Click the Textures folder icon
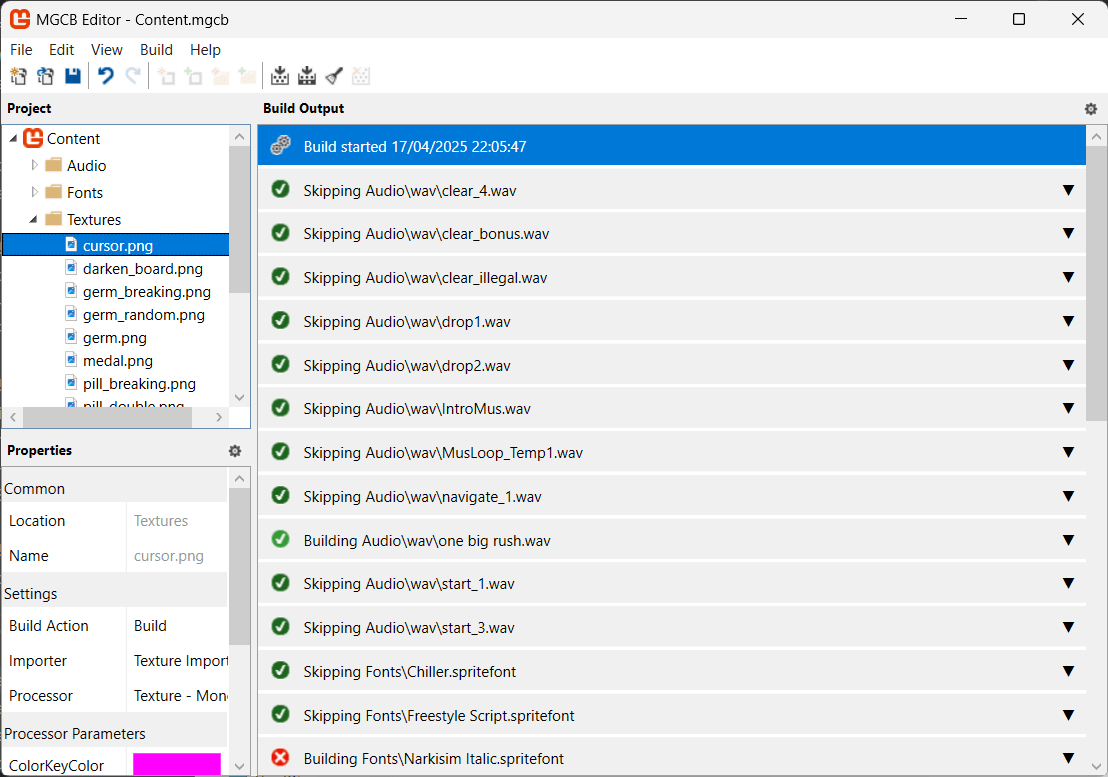 pyautogui.click(x=54, y=219)
